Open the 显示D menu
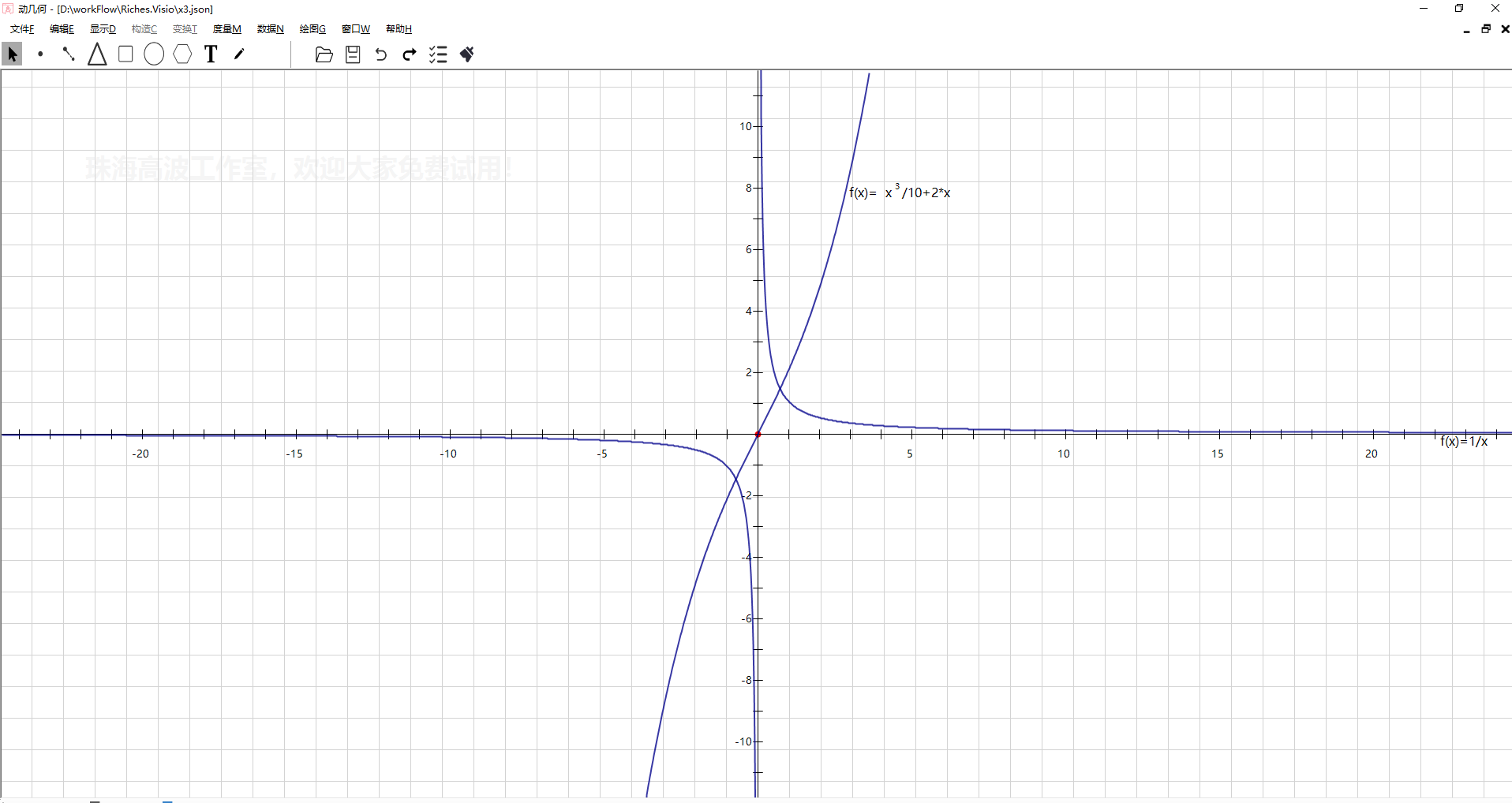The height and width of the screenshot is (803, 1512). point(103,29)
